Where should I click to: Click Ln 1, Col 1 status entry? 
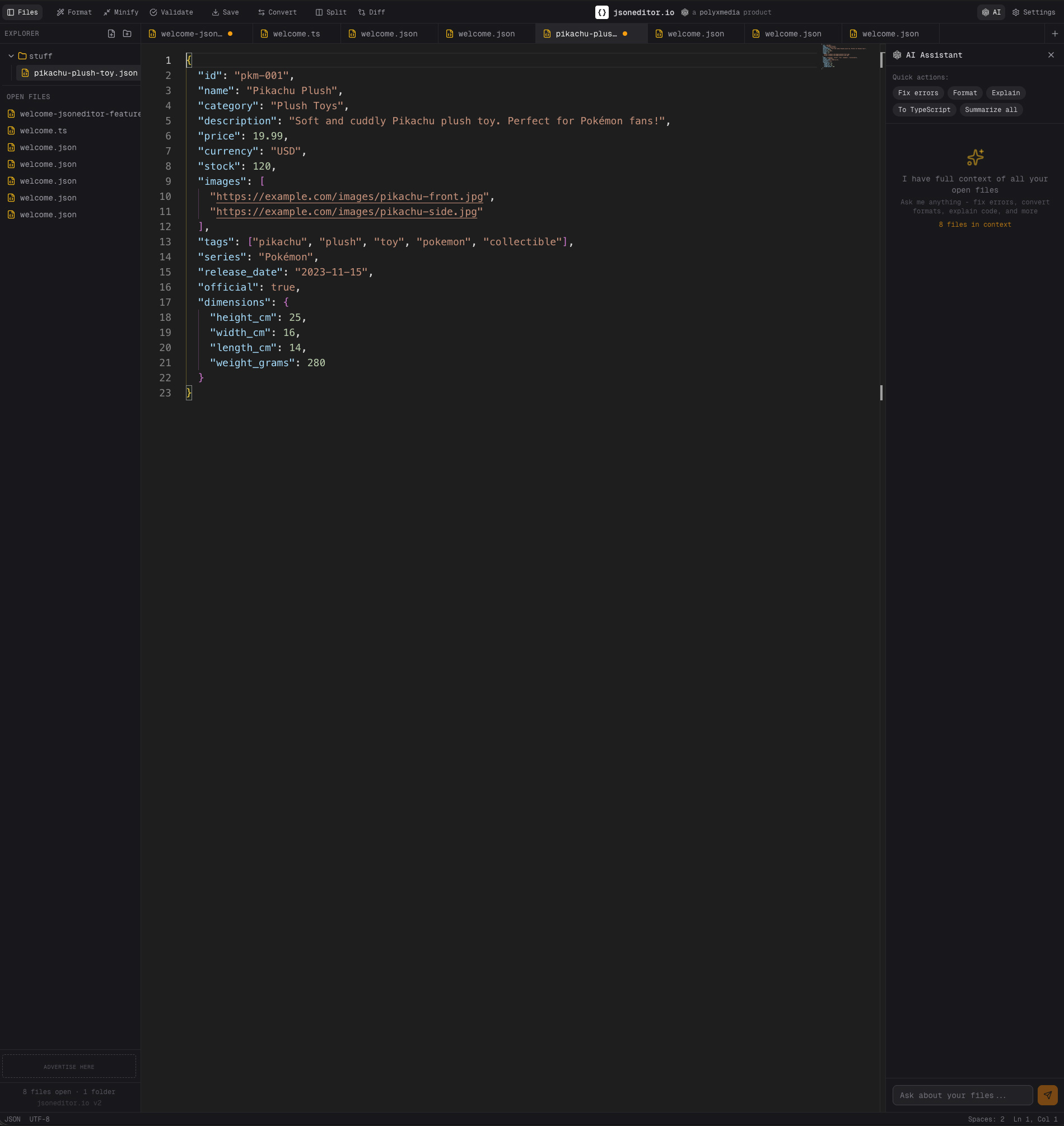[x=1034, y=1119]
